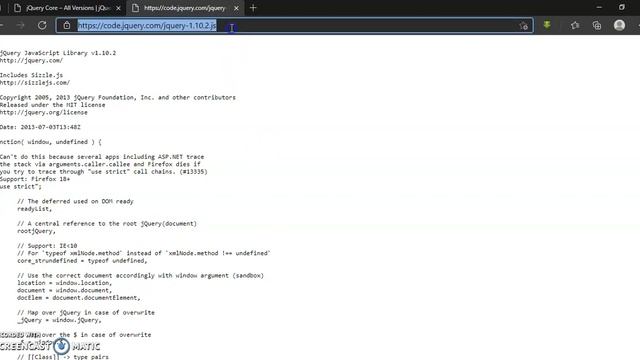The width and height of the screenshot is (640, 360).
Task: Click the 'Support: Firefox 18+' line
Action: (35, 179)
